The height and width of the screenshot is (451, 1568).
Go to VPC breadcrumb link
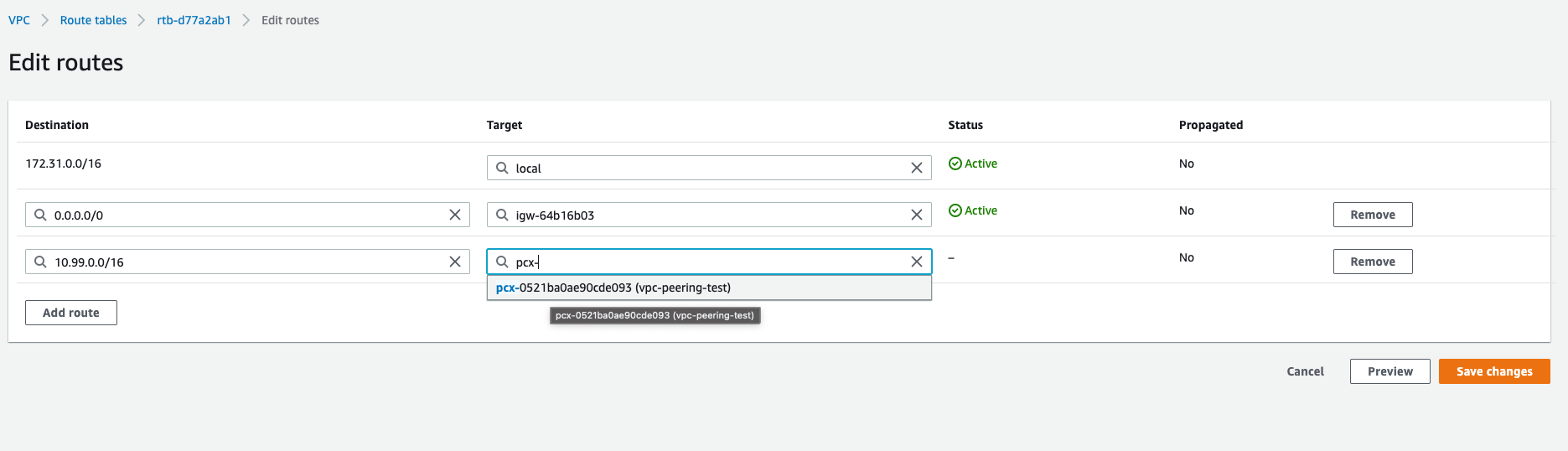click(x=19, y=20)
